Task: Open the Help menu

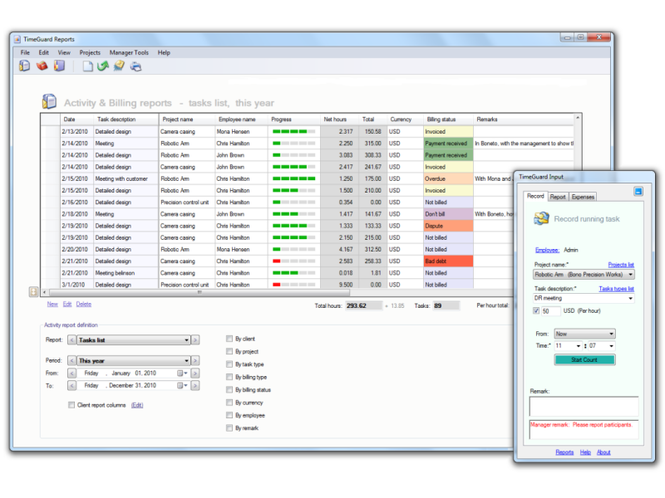Action: click(x=164, y=53)
